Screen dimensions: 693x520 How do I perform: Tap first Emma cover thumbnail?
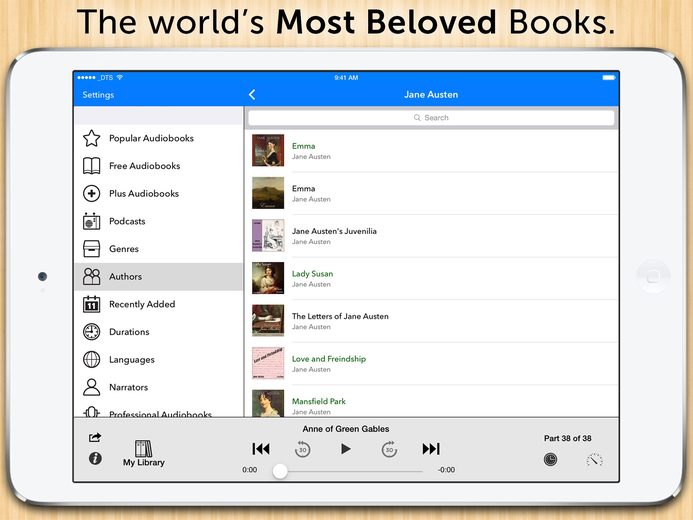(268, 150)
